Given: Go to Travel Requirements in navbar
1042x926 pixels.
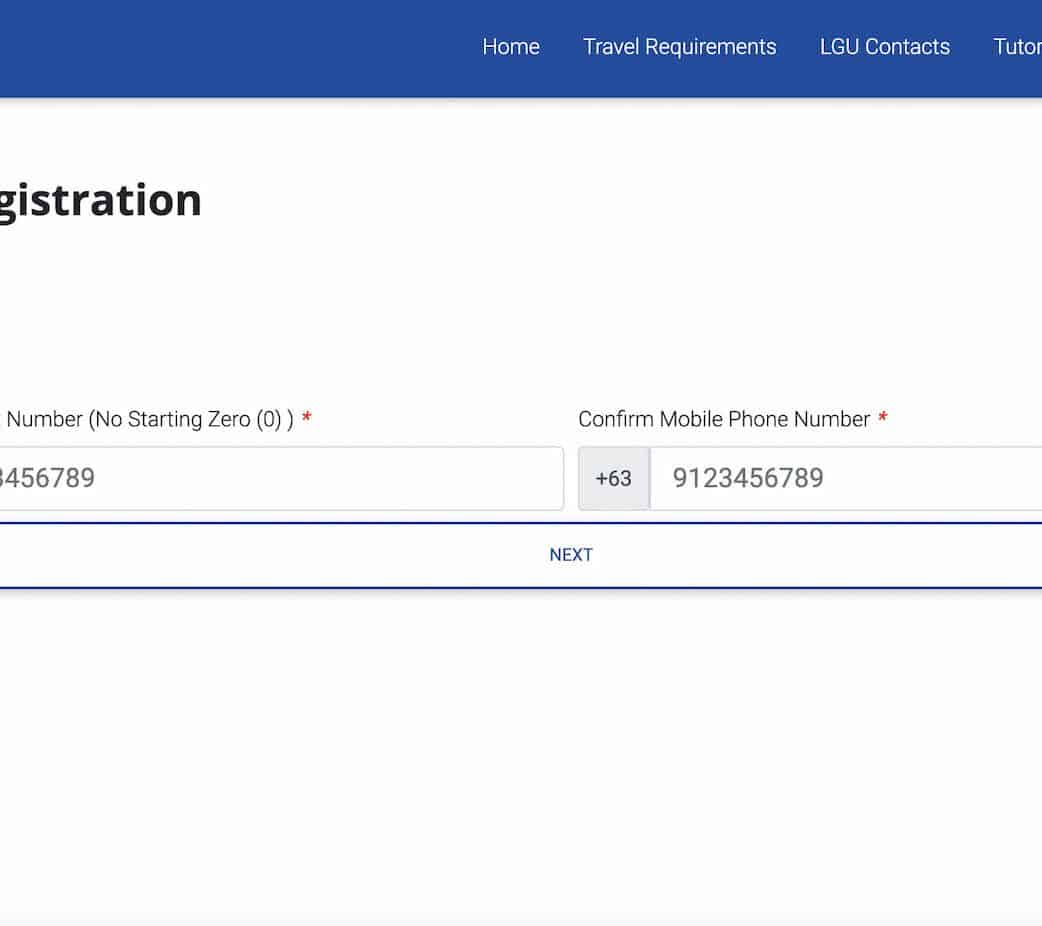Looking at the screenshot, I should (679, 47).
